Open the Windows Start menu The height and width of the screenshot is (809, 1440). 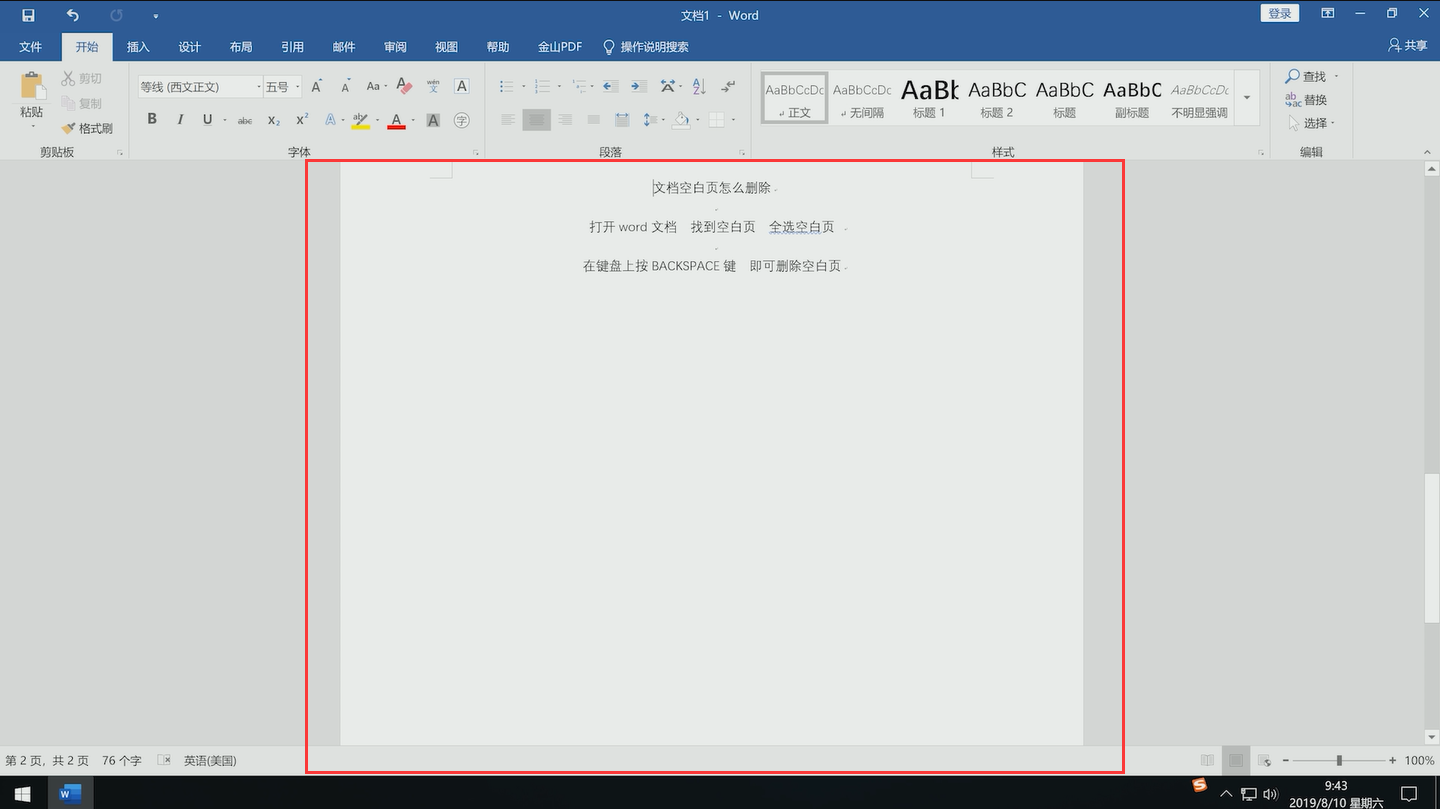coord(22,795)
